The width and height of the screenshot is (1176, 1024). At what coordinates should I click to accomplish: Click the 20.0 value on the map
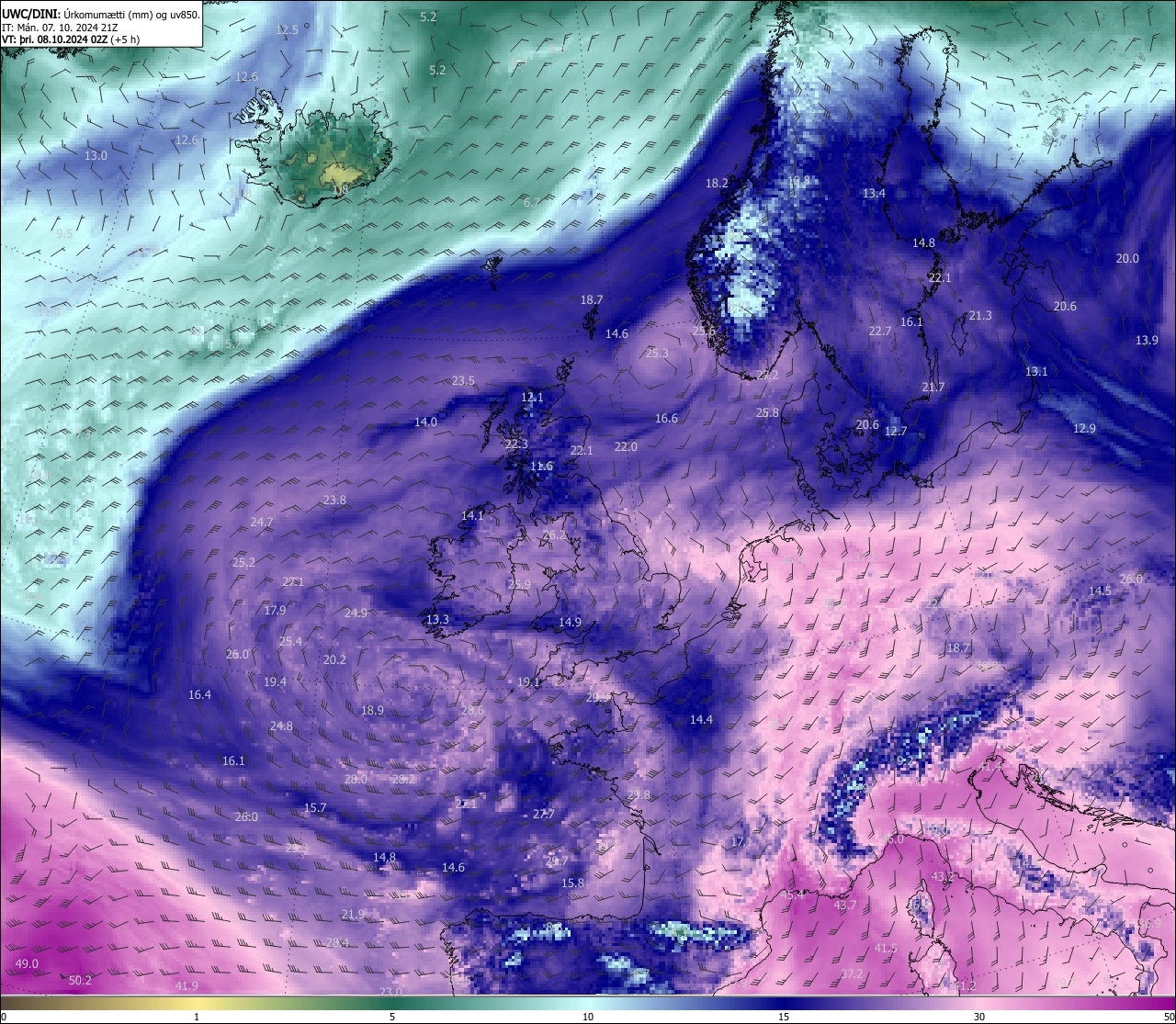coord(1127,259)
